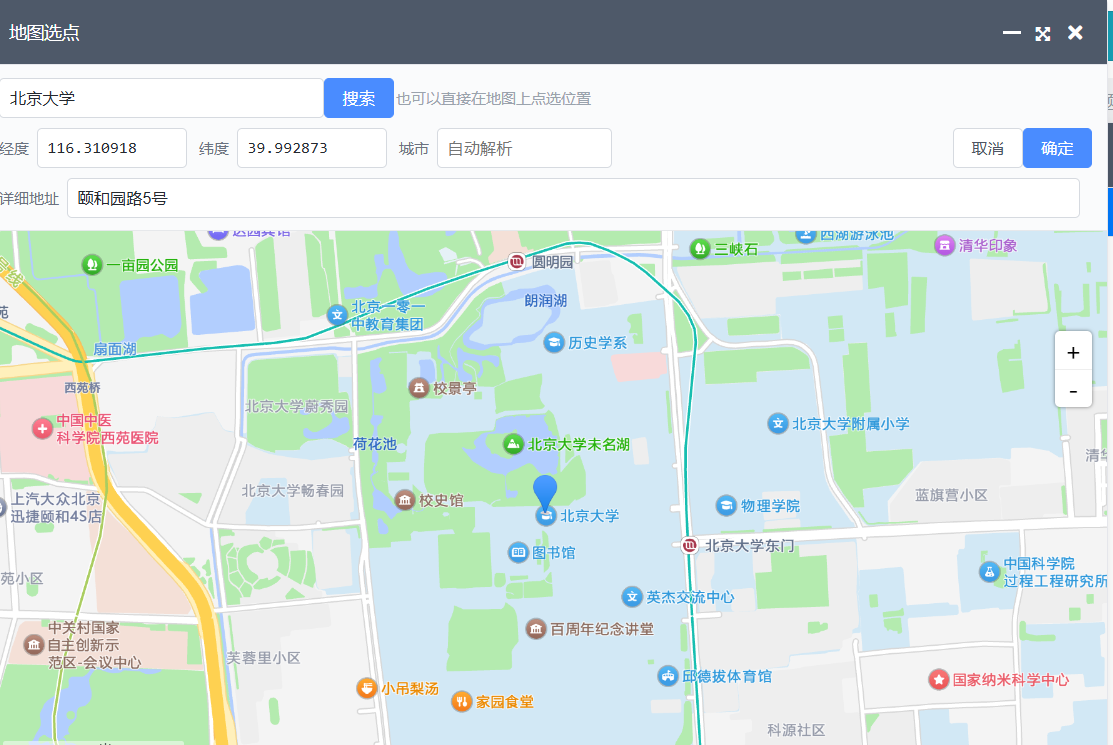Click the 科源社区 label
1113x745 pixels.
(x=796, y=730)
